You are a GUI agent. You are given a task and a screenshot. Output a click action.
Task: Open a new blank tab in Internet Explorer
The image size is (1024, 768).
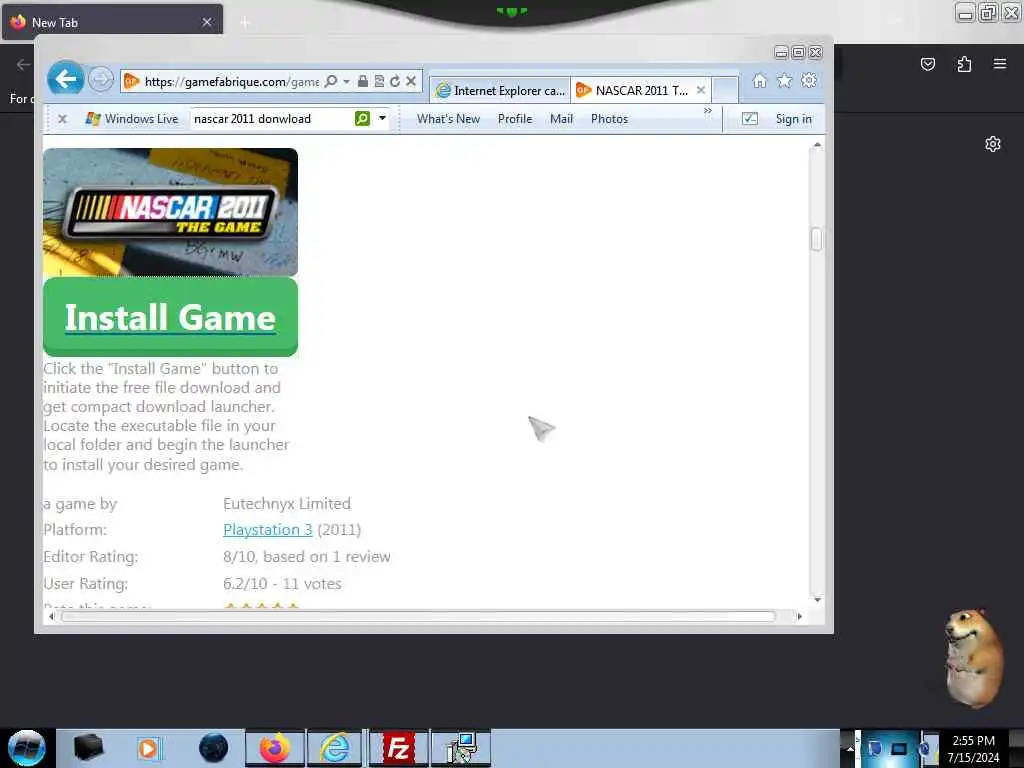click(725, 91)
